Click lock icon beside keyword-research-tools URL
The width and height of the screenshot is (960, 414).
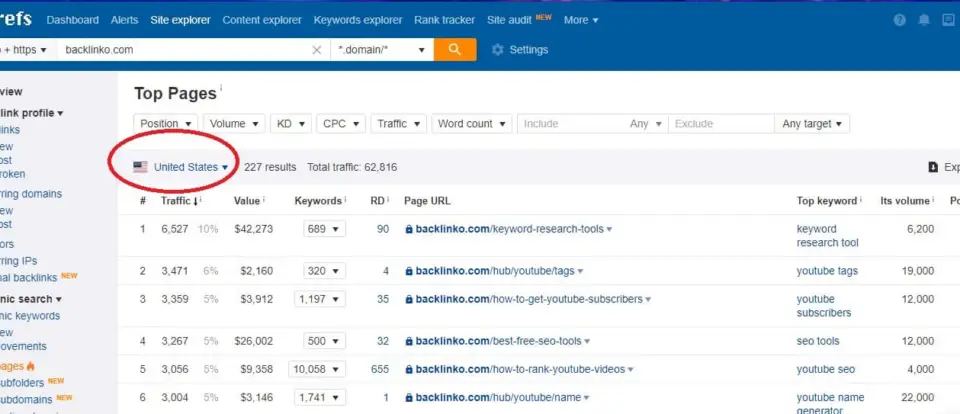tap(409, 229)
